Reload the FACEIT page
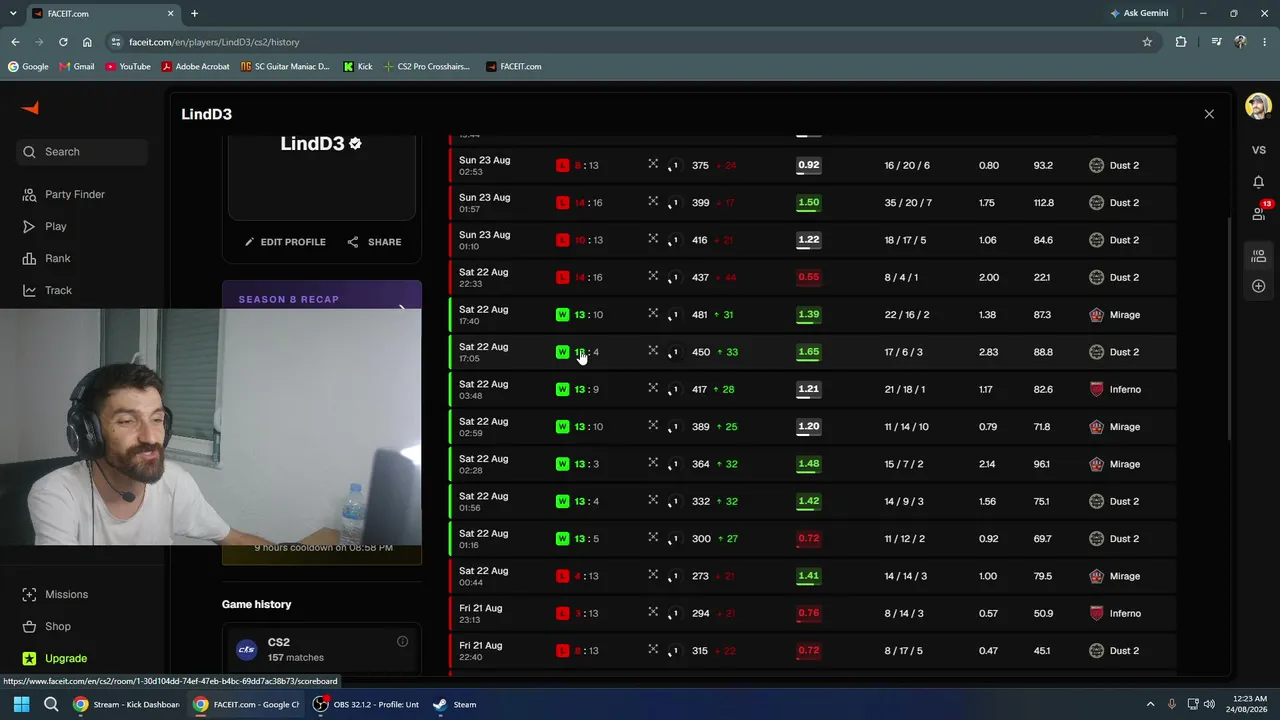 (x=63, y=42)
